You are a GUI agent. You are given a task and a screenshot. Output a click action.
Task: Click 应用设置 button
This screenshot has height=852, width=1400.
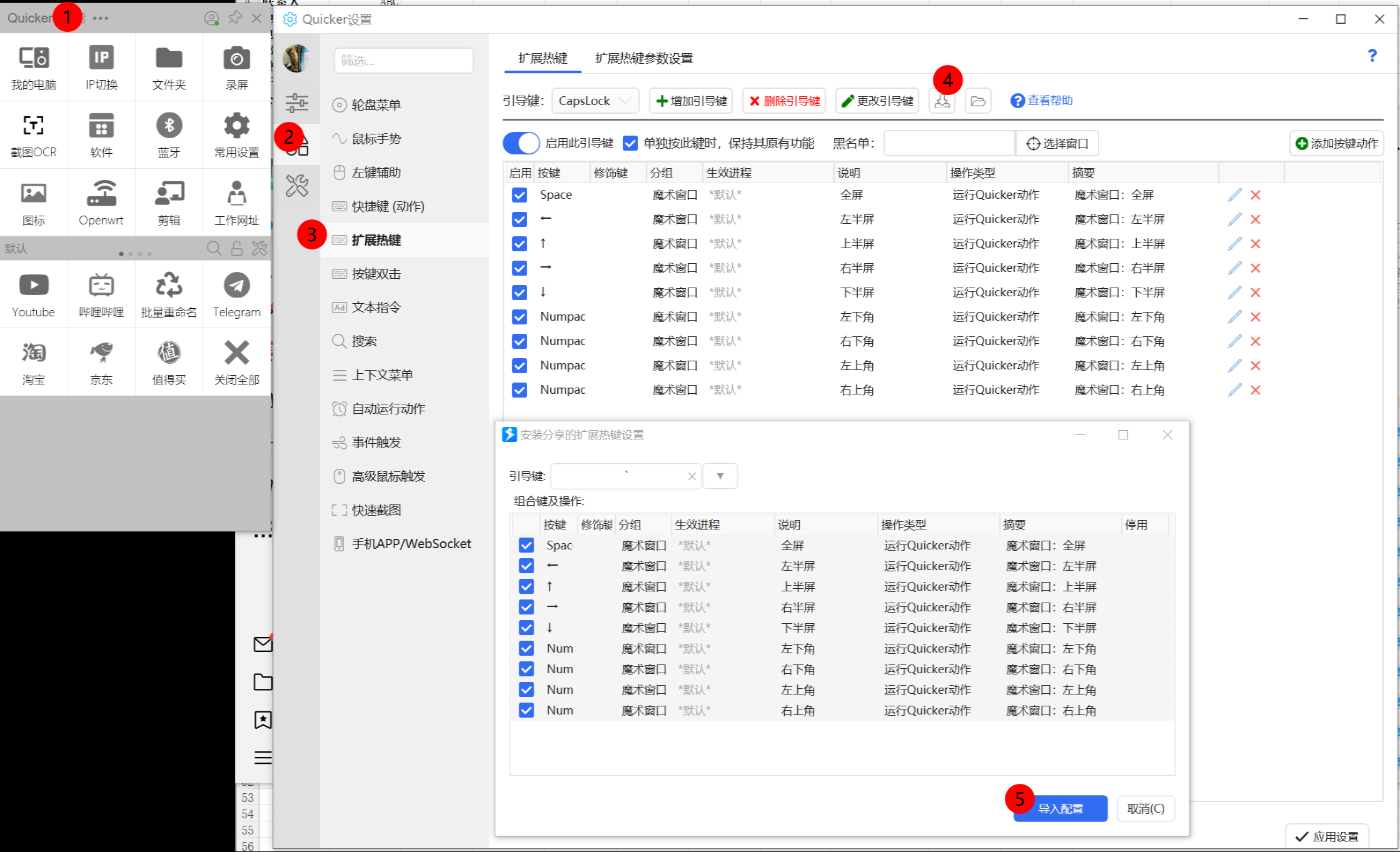1327,836
